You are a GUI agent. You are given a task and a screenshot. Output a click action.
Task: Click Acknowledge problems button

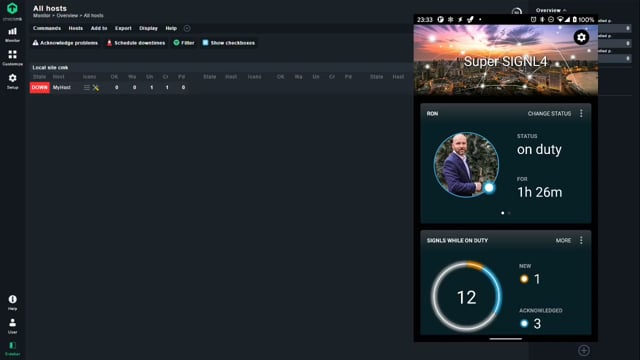[65, 43]
